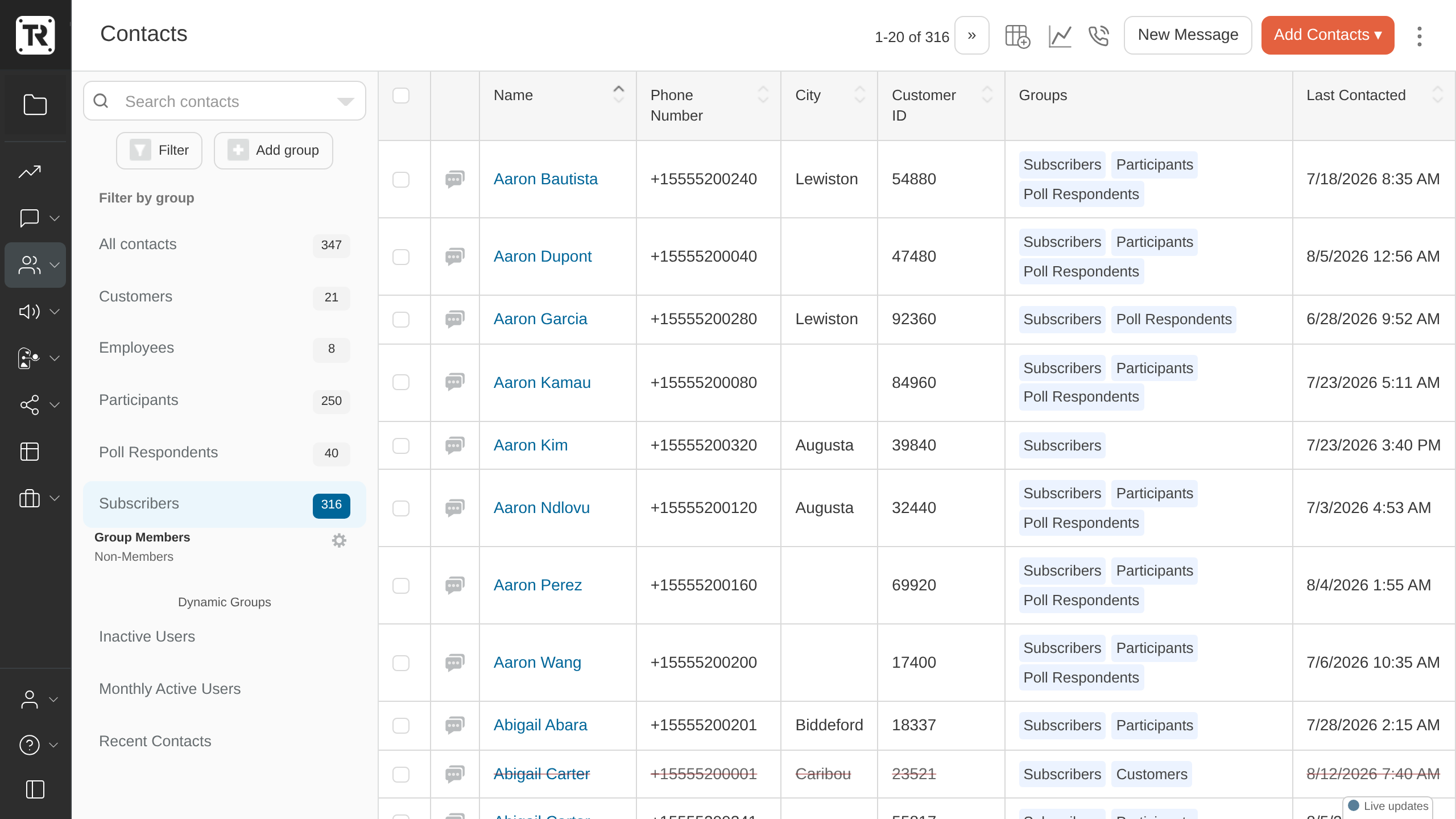
Task: Select the Participants group filter
Action: click(224, 400)
